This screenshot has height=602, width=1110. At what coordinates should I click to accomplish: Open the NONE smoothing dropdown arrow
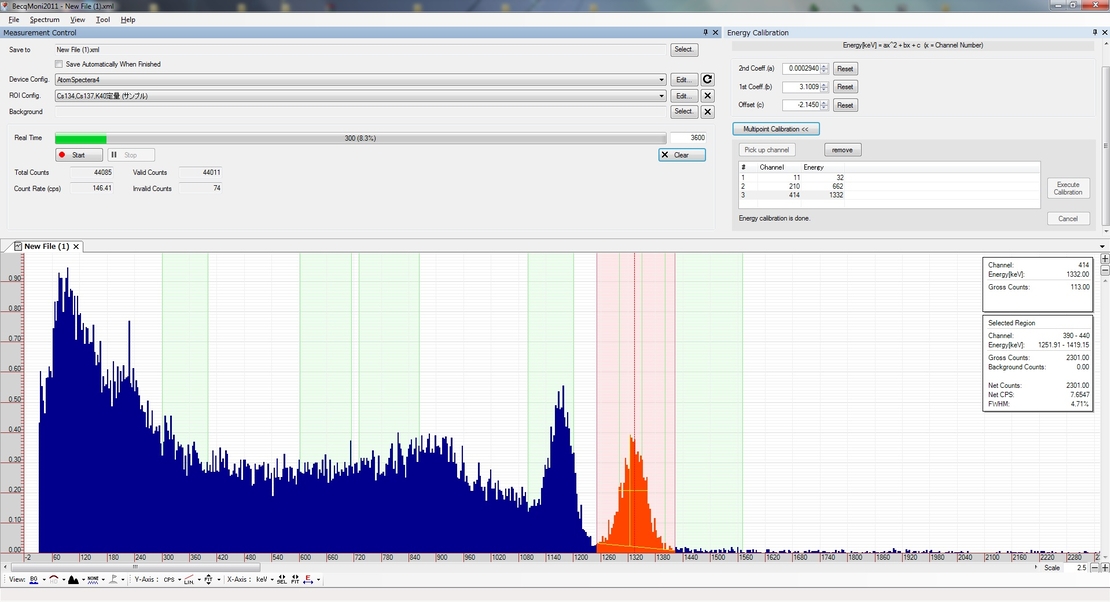103,579
